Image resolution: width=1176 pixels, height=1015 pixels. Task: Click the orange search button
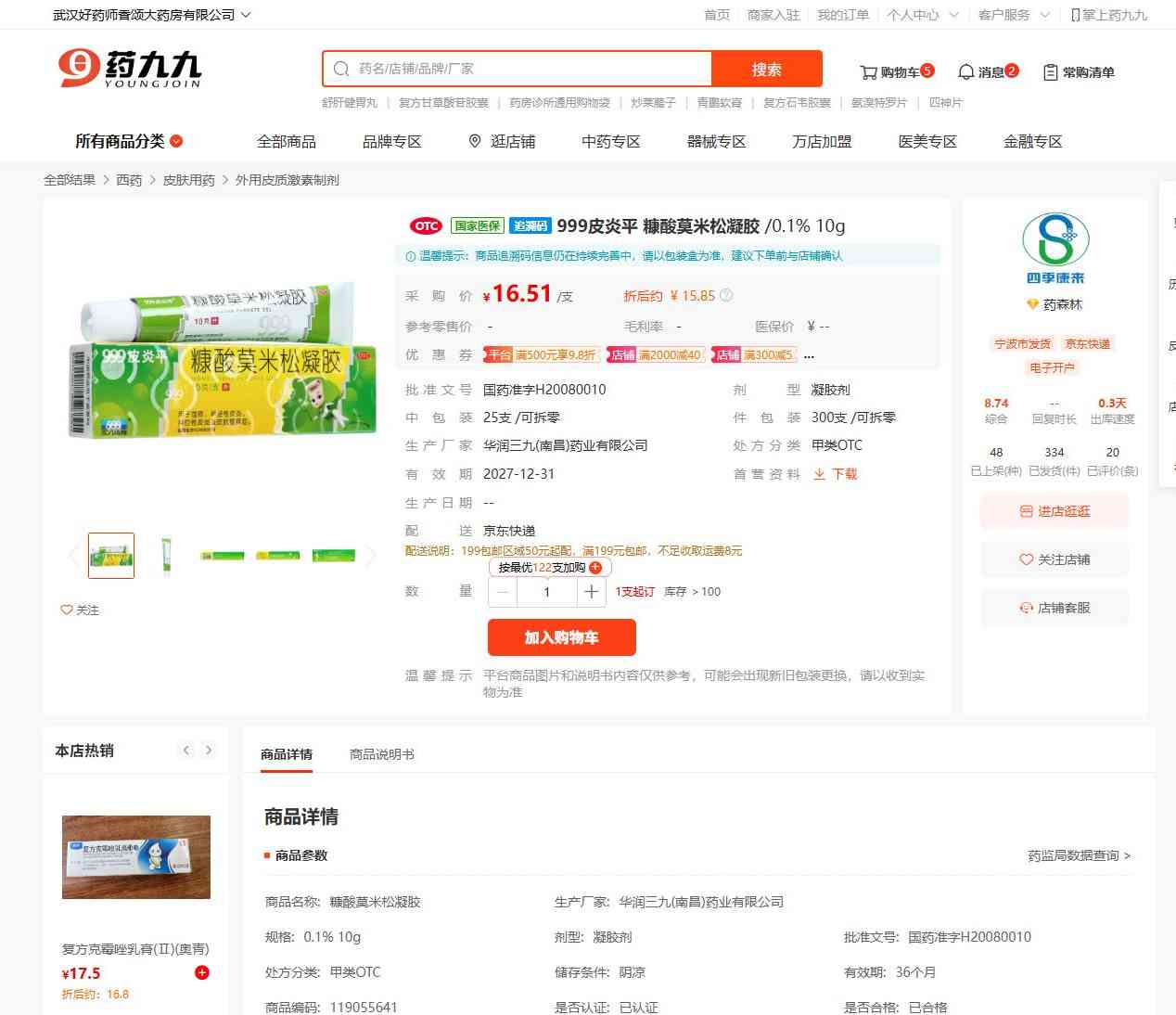766,69
